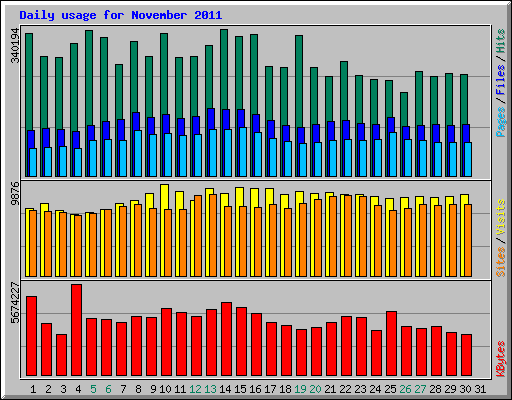Click the tallest red KBytes bar, day 4
The height and width of the screenshot is (400, 512).
pyautogui.click(x=76, y=330)
